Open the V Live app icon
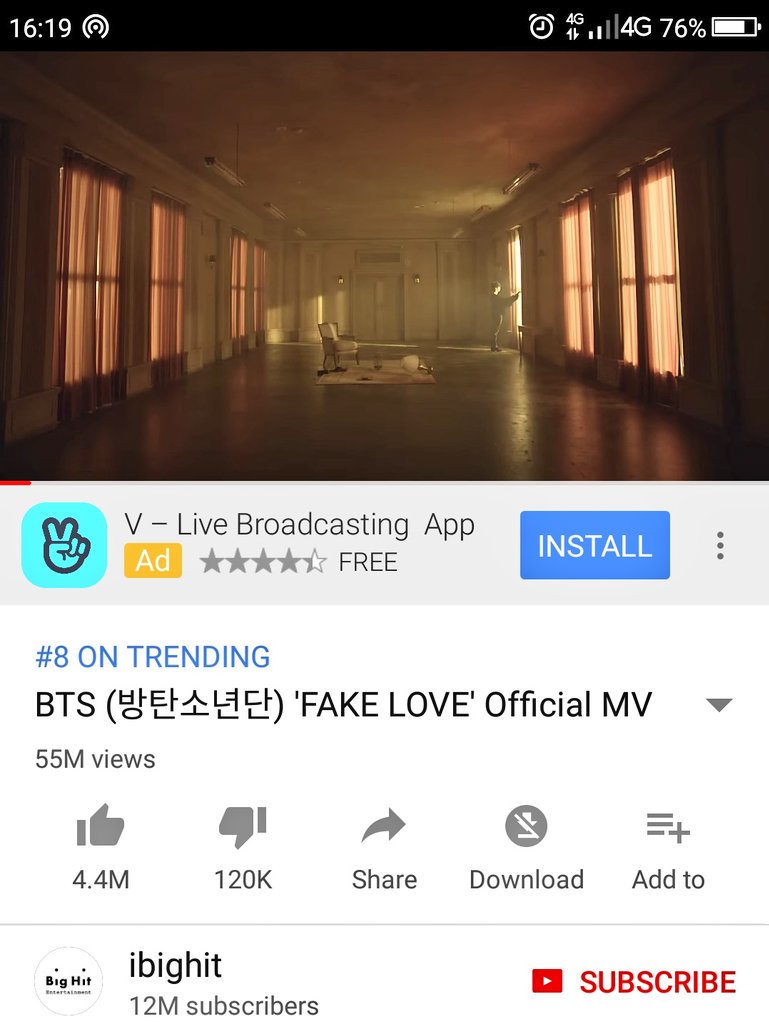 coord(64,545)
